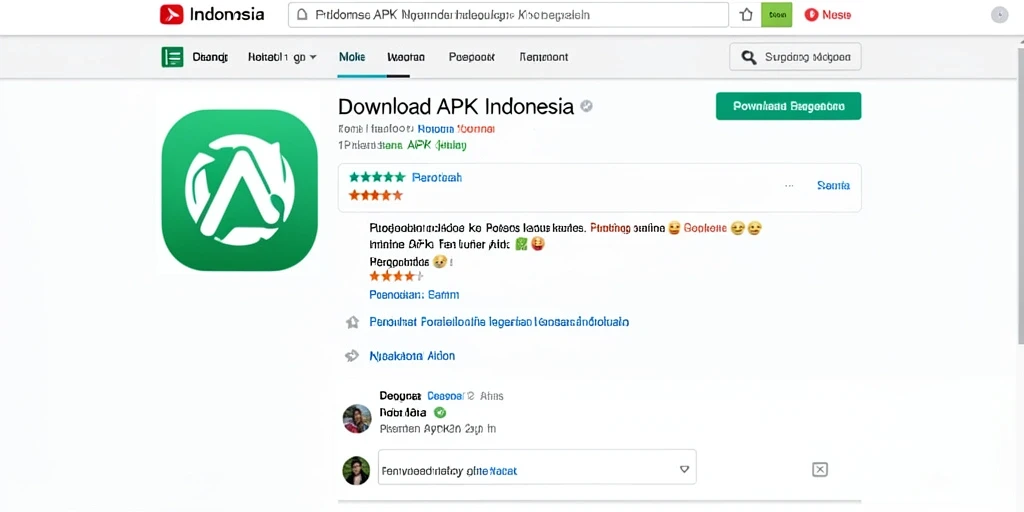Click the Download APK Indonesia title

(456, 106)
